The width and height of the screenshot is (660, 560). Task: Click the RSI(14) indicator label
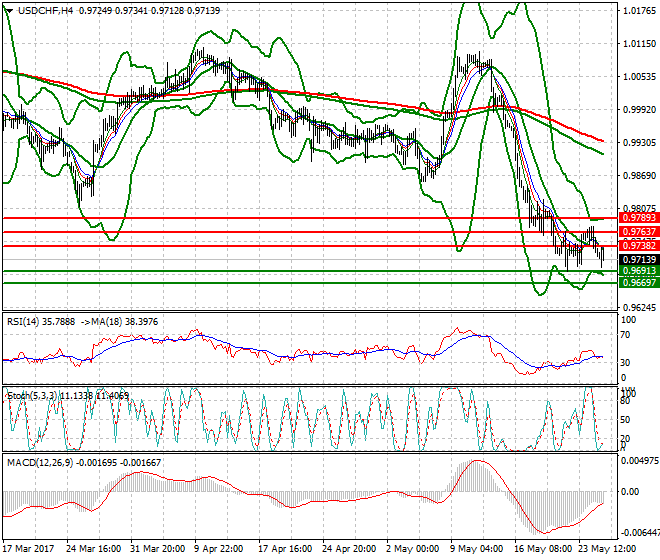click(x=28, y=322)
